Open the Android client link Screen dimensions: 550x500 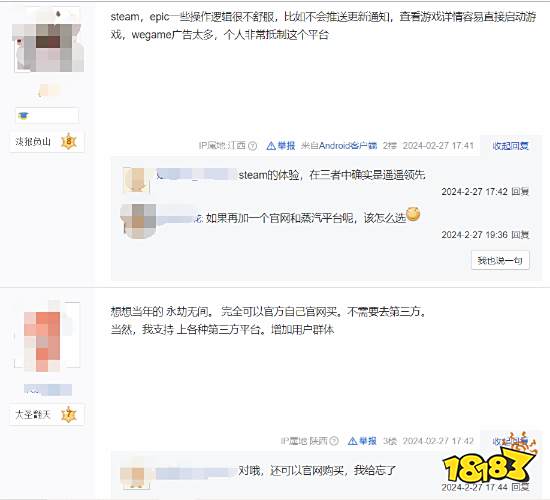tap(339, 146)
